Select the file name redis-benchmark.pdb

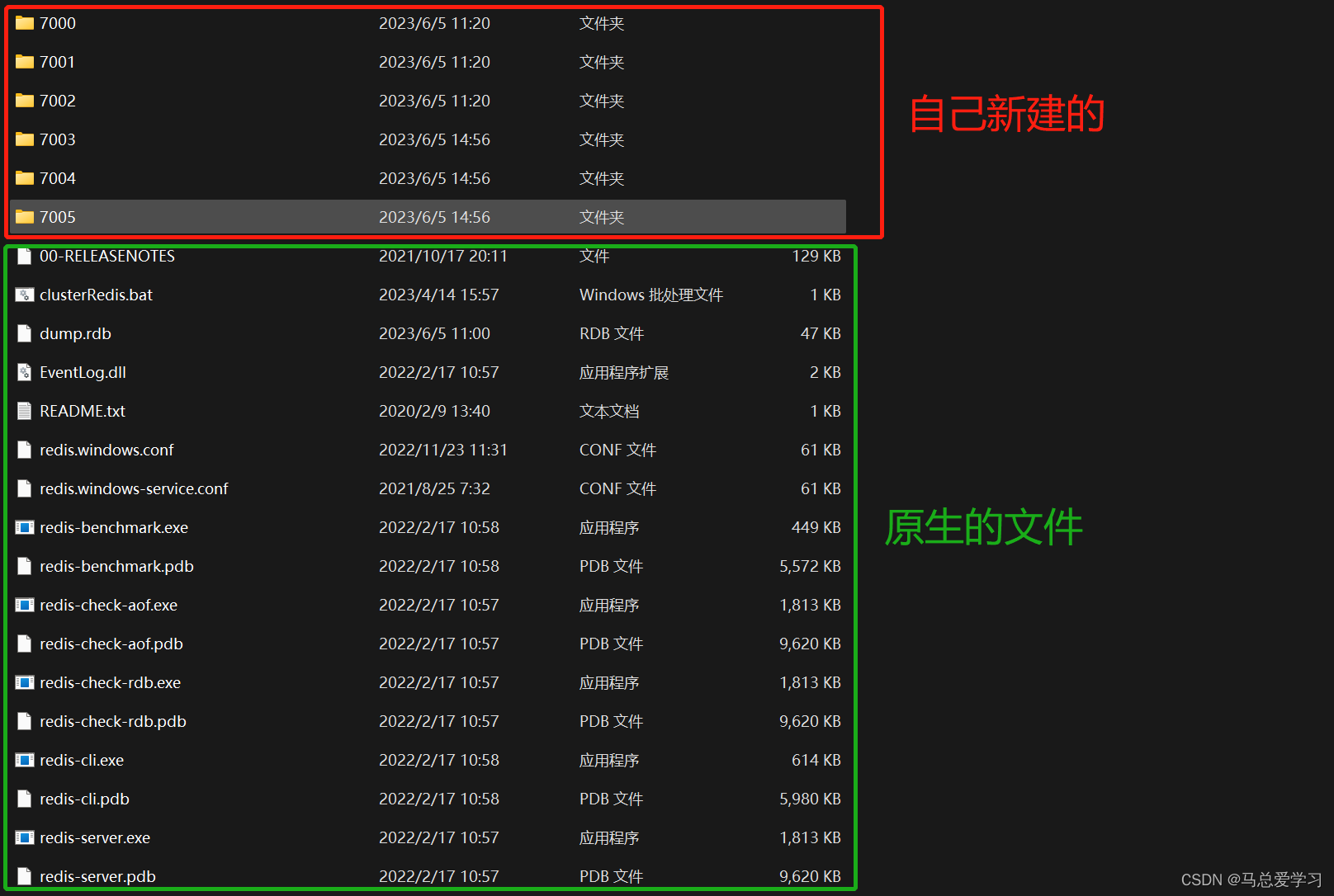tap(116, 566)
